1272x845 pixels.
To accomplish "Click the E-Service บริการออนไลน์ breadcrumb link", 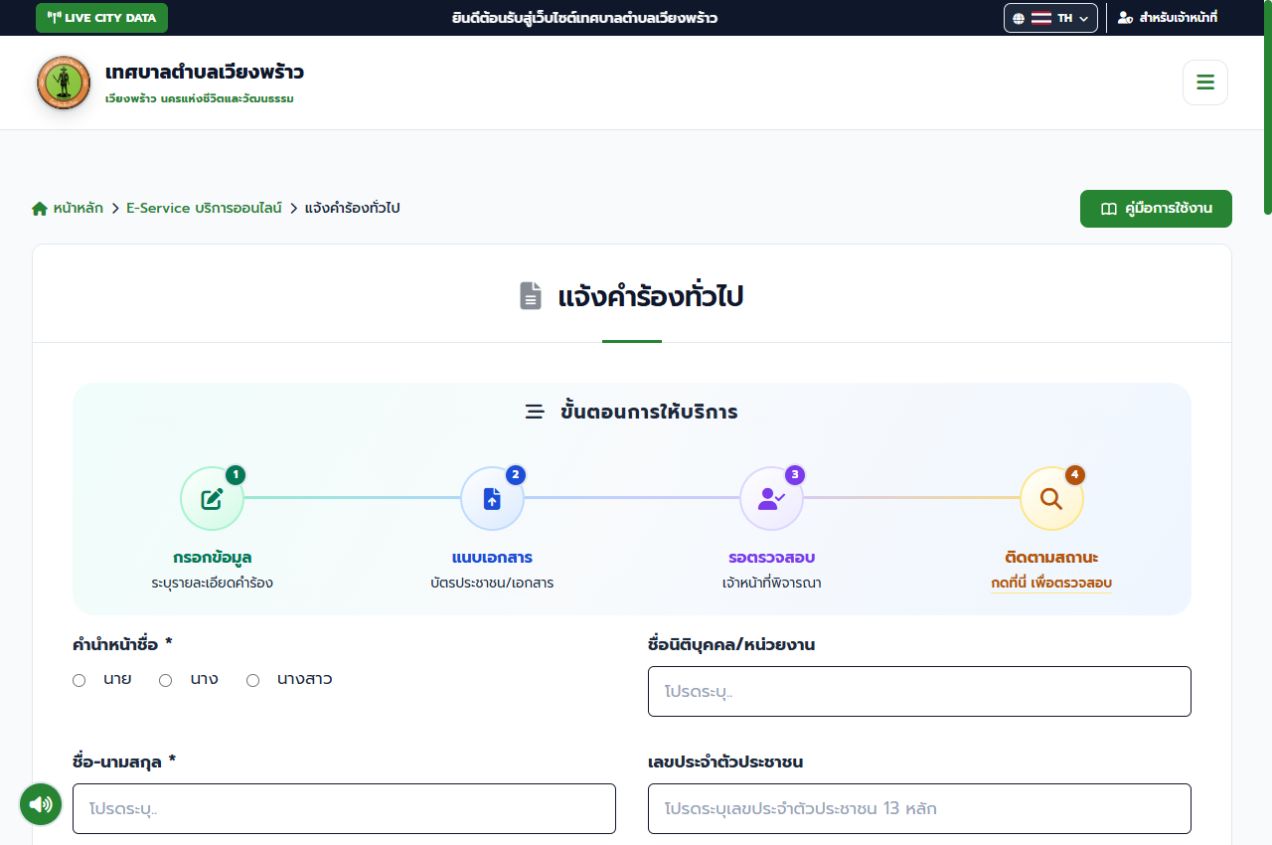I will [204, 208].
